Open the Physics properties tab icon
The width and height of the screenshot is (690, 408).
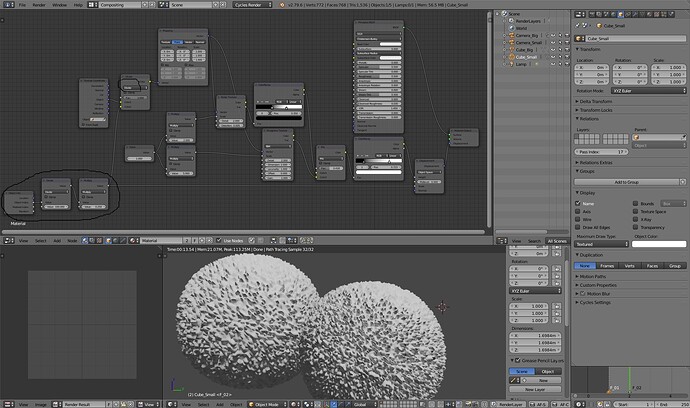672,15
